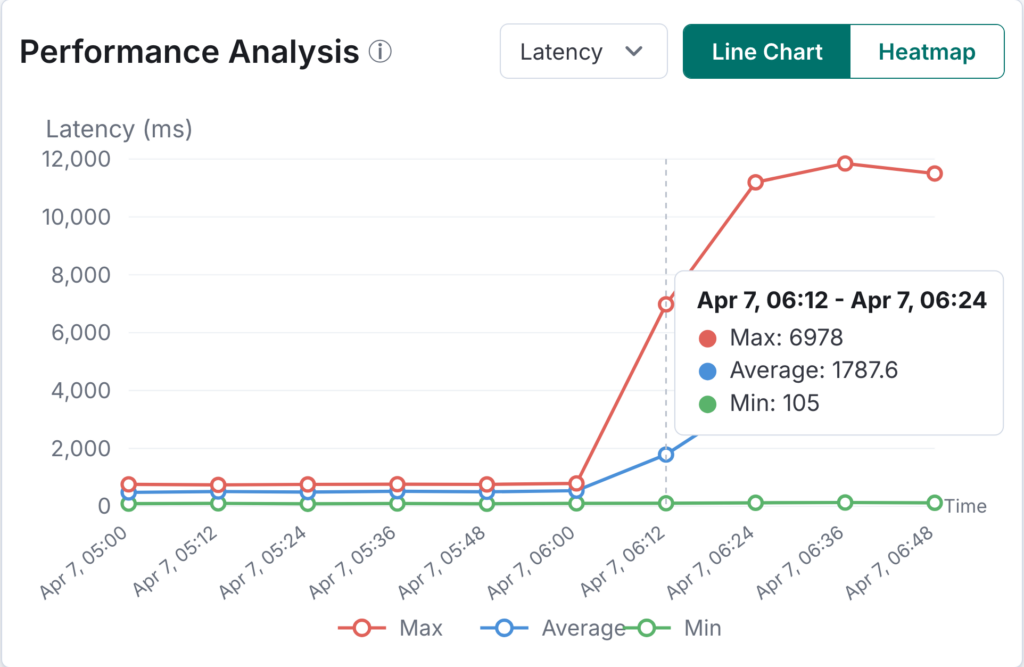The height and width of the screenshot is (667, 1024).
Task: Click the Max data point at 06:36
Action: 845,163
